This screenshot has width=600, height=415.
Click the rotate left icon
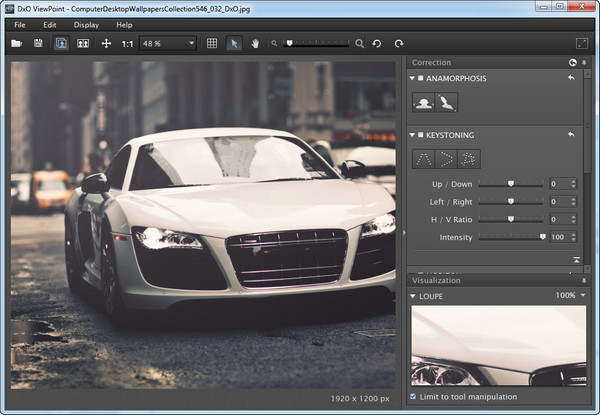click(x=378, y=44)
